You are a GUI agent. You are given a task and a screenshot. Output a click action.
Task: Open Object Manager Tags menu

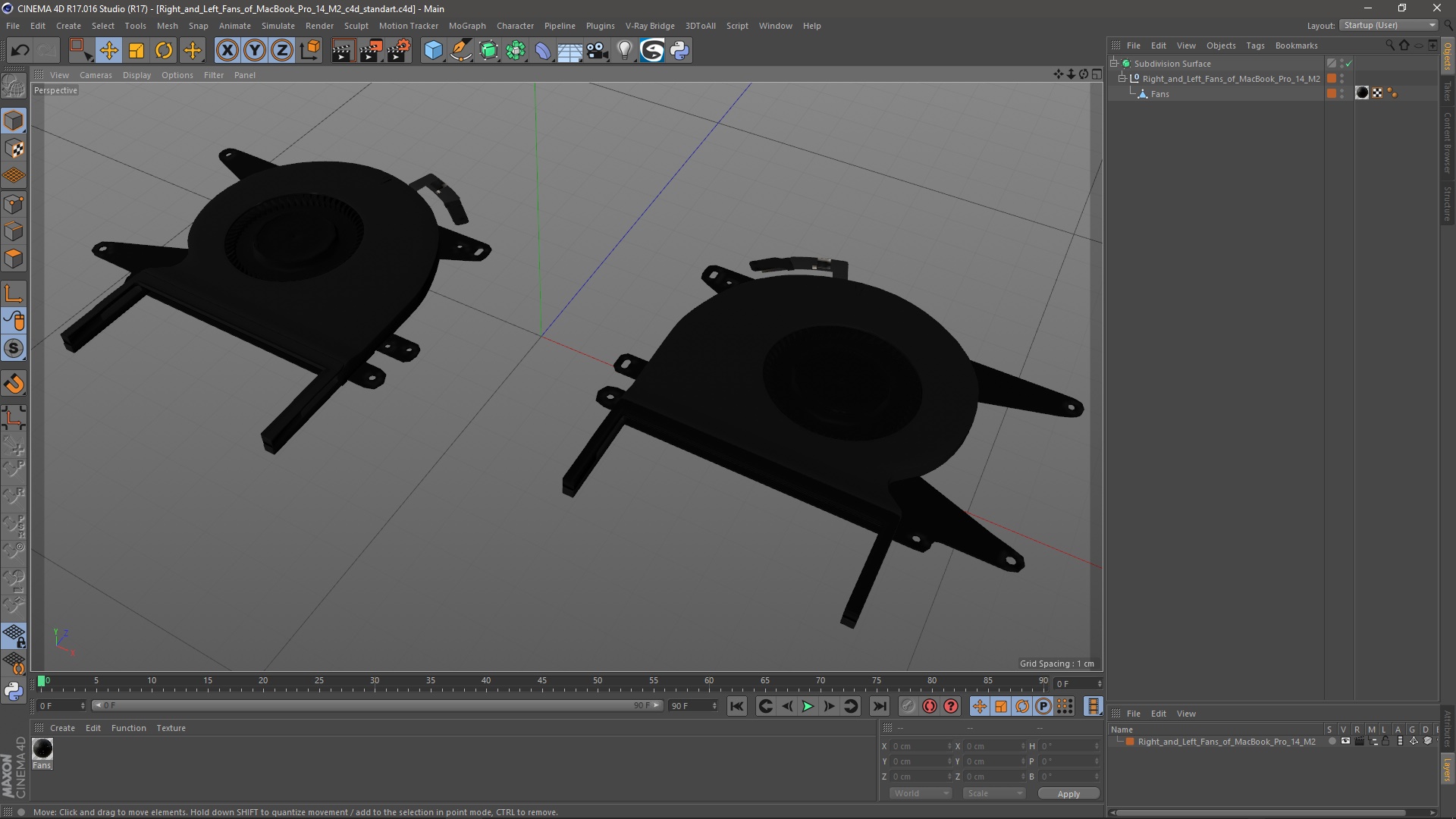tap(1255, 45)
